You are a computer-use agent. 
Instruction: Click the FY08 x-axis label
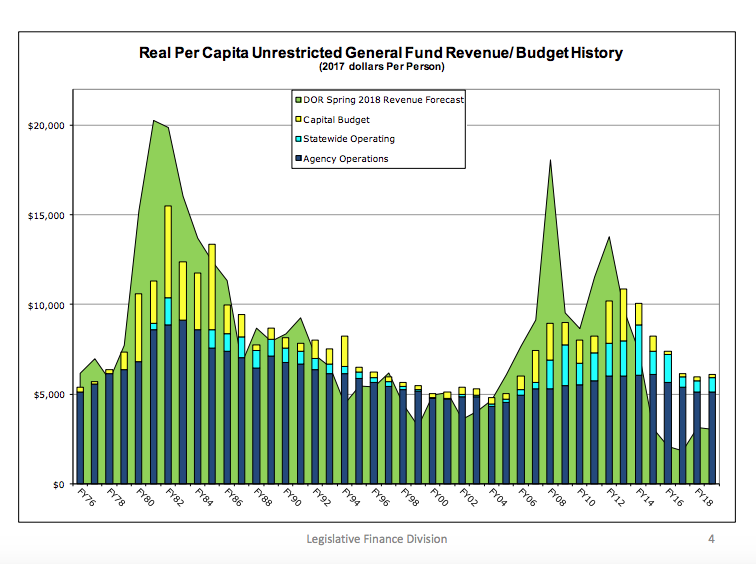(557, 497)
